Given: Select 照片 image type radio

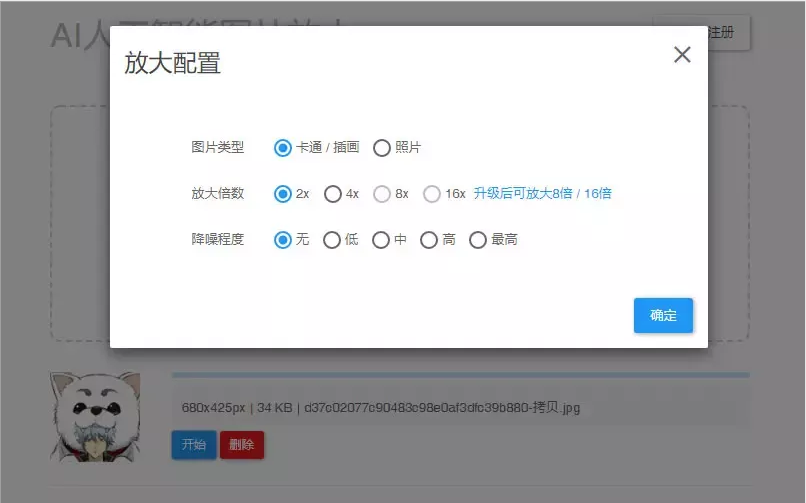Looking at the screenshot, I should tap(381, 148).
